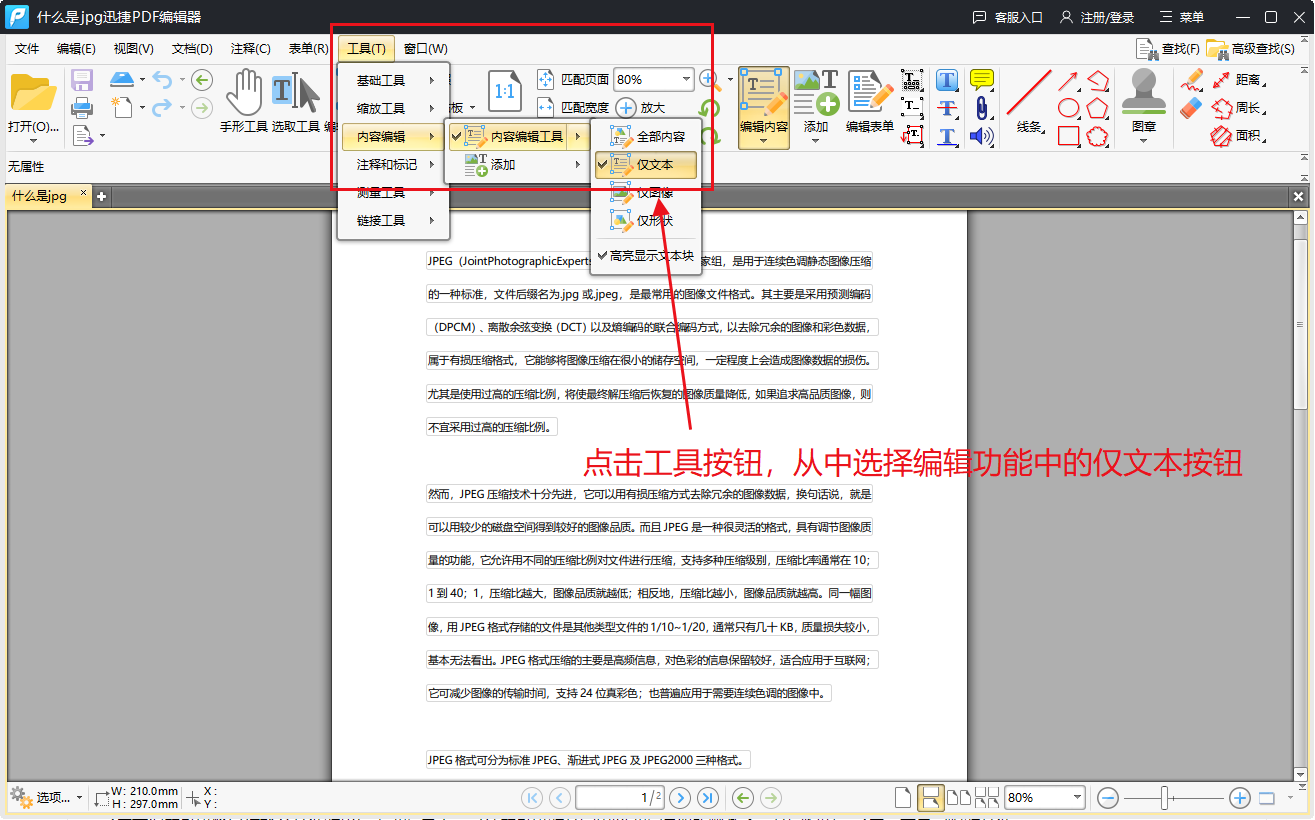Choose Shapes Only (仅形状) edit mode
Image resolution: width=1315 pixels, height=820 pixels.
pyautogui.click(x=646, y=221)
